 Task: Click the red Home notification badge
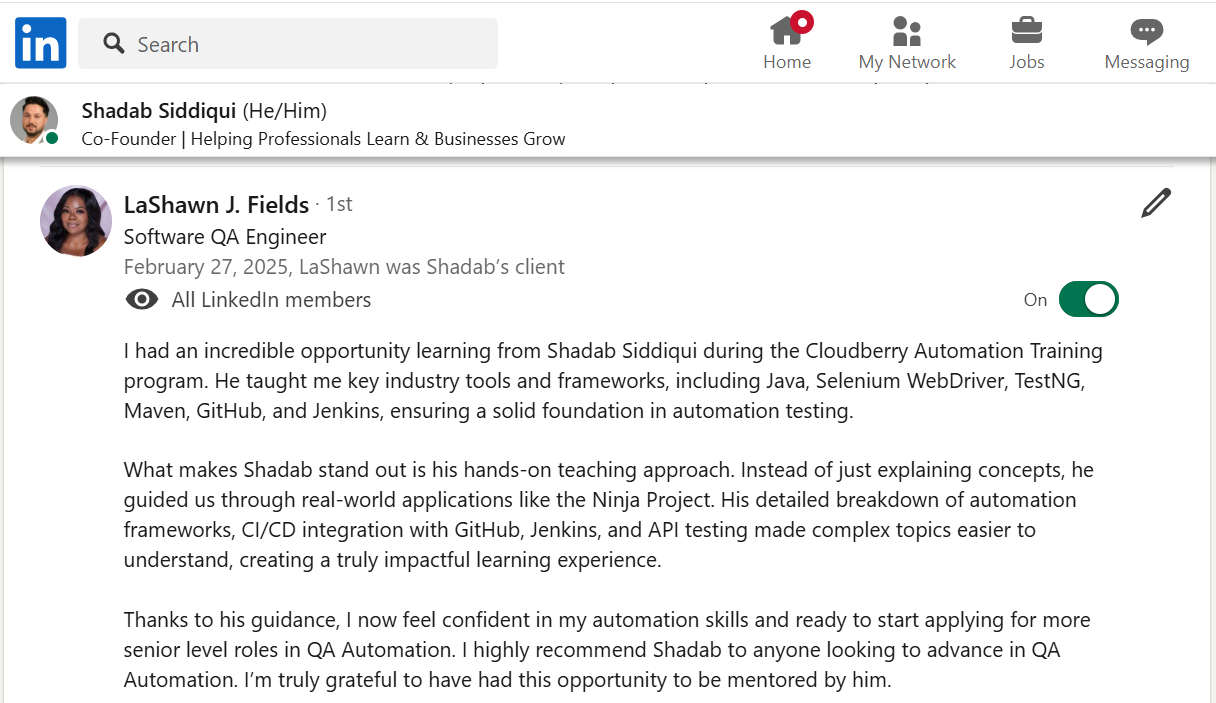(802, 21)
